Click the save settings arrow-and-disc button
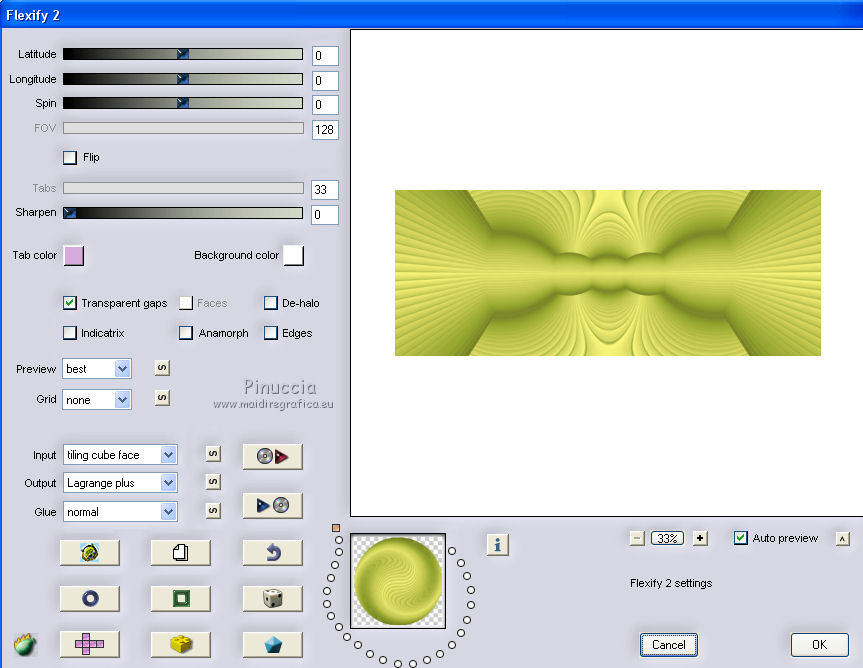The width and height of the screenshot is (863, 668). [x=272, y=505]
